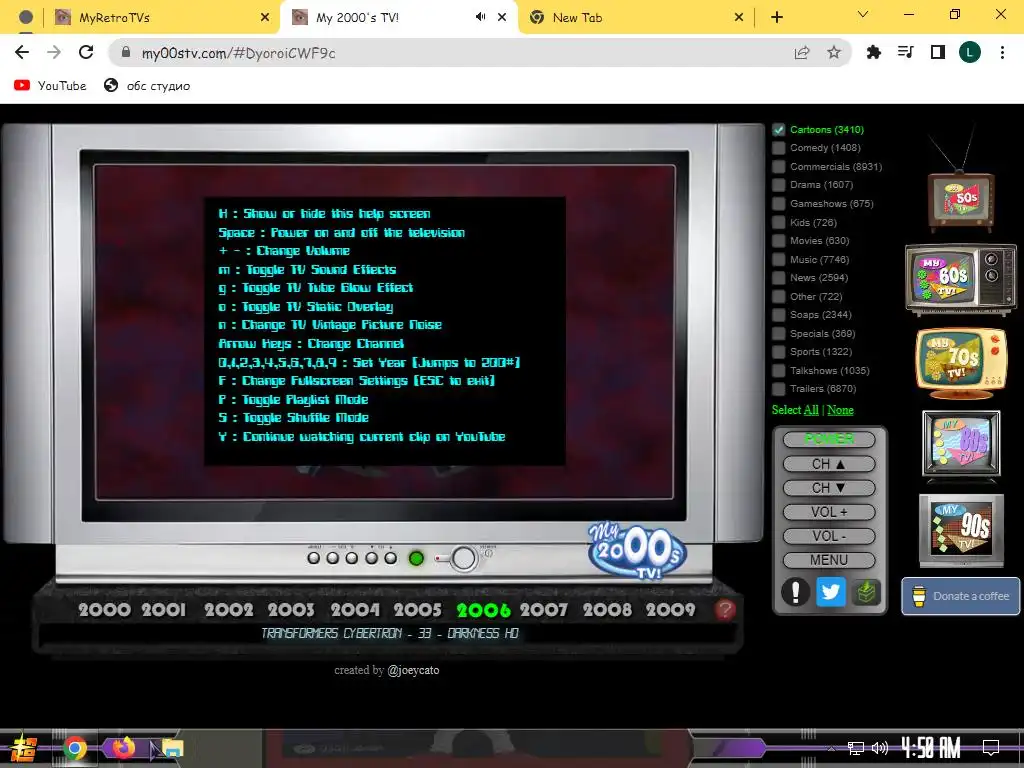Click the Twitter share icon
Image resolution: width=1024 pixels, height=768 pixels.
pos(830,592)
